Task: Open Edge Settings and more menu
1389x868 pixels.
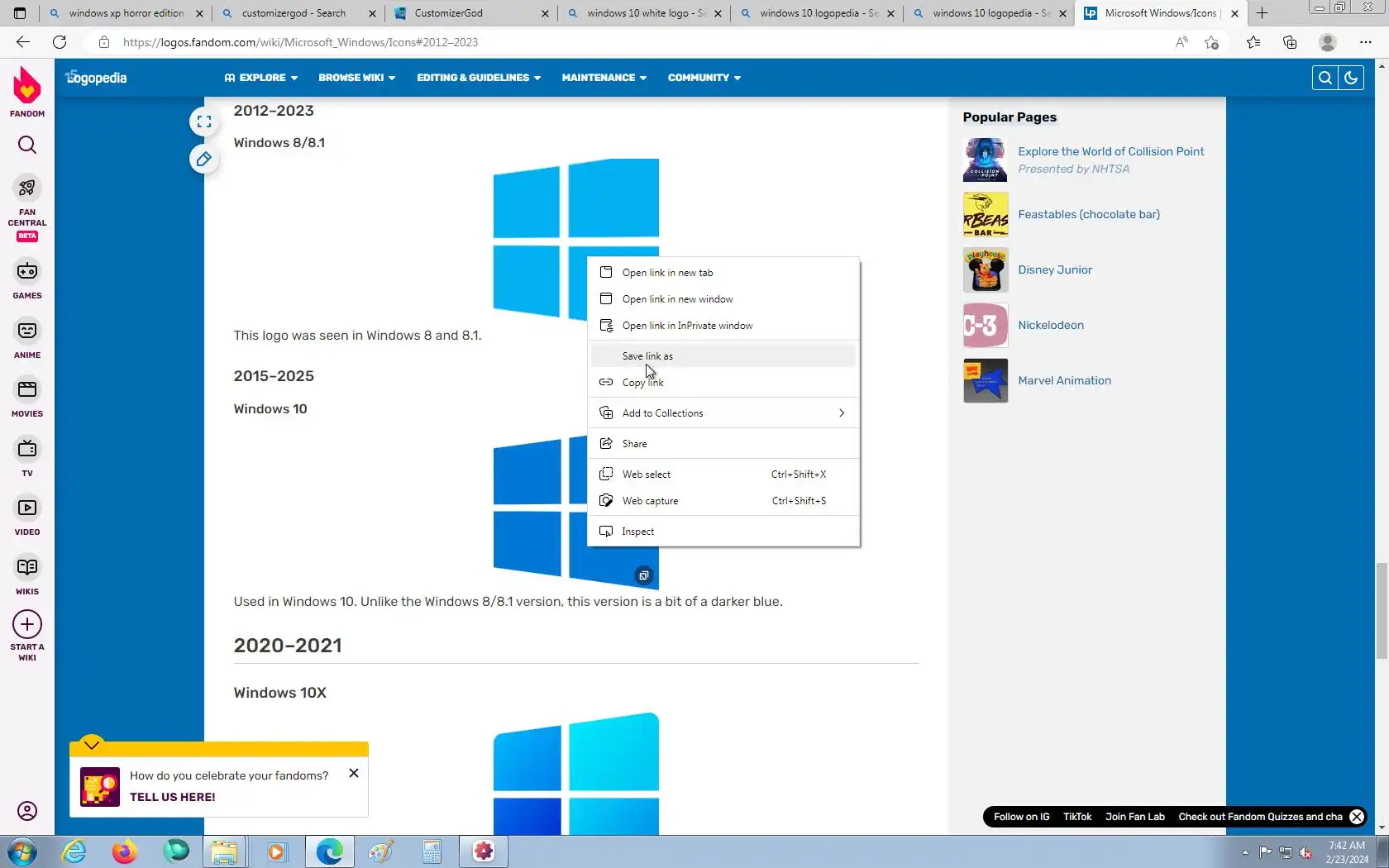Action: pyautogui.click(x=1365, y=42)
